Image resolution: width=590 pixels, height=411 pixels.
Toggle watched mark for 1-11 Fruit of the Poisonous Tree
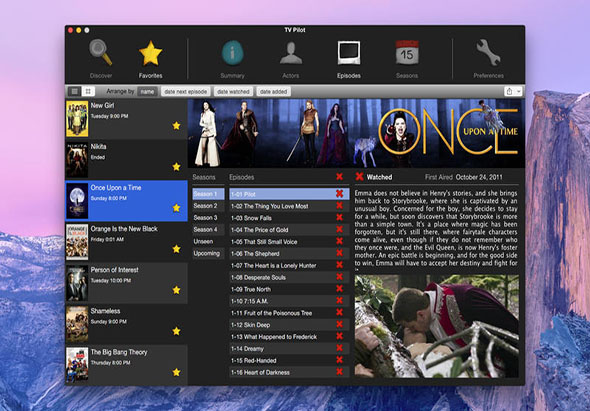tap(339, 312)
